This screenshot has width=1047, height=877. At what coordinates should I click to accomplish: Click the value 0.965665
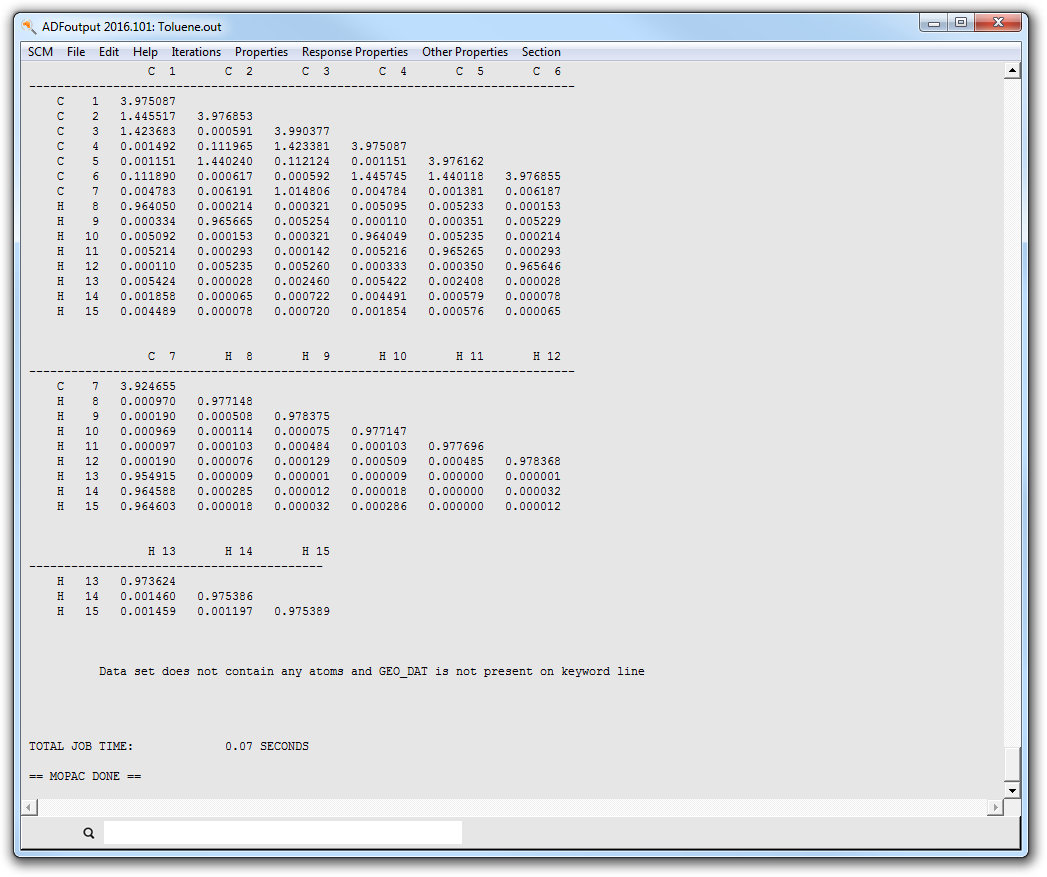[x=225, y=221]
